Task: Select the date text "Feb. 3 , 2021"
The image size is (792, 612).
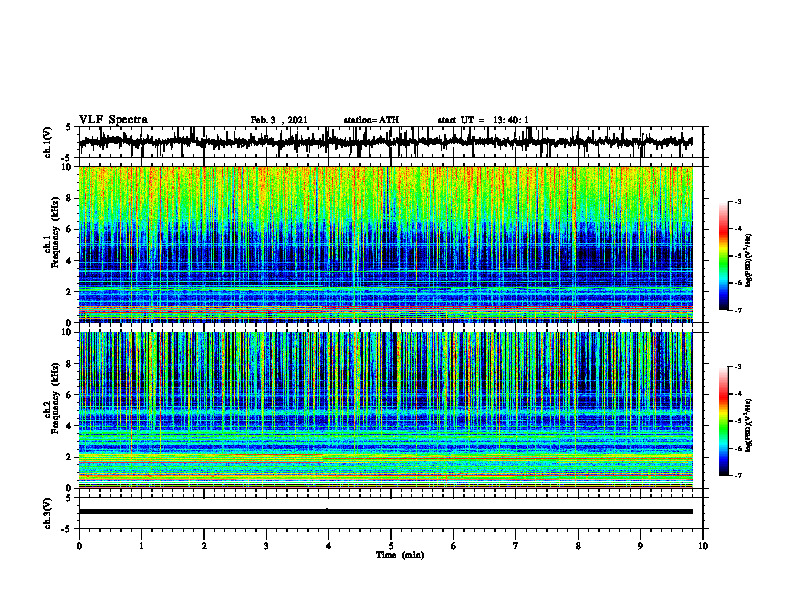Action: tap(279, 120)
